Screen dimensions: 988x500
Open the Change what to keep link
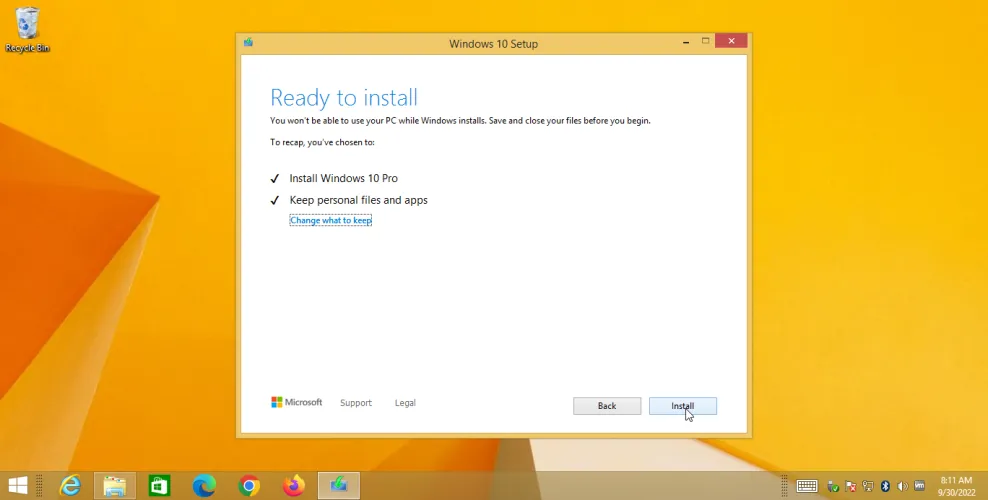(330, 220)
